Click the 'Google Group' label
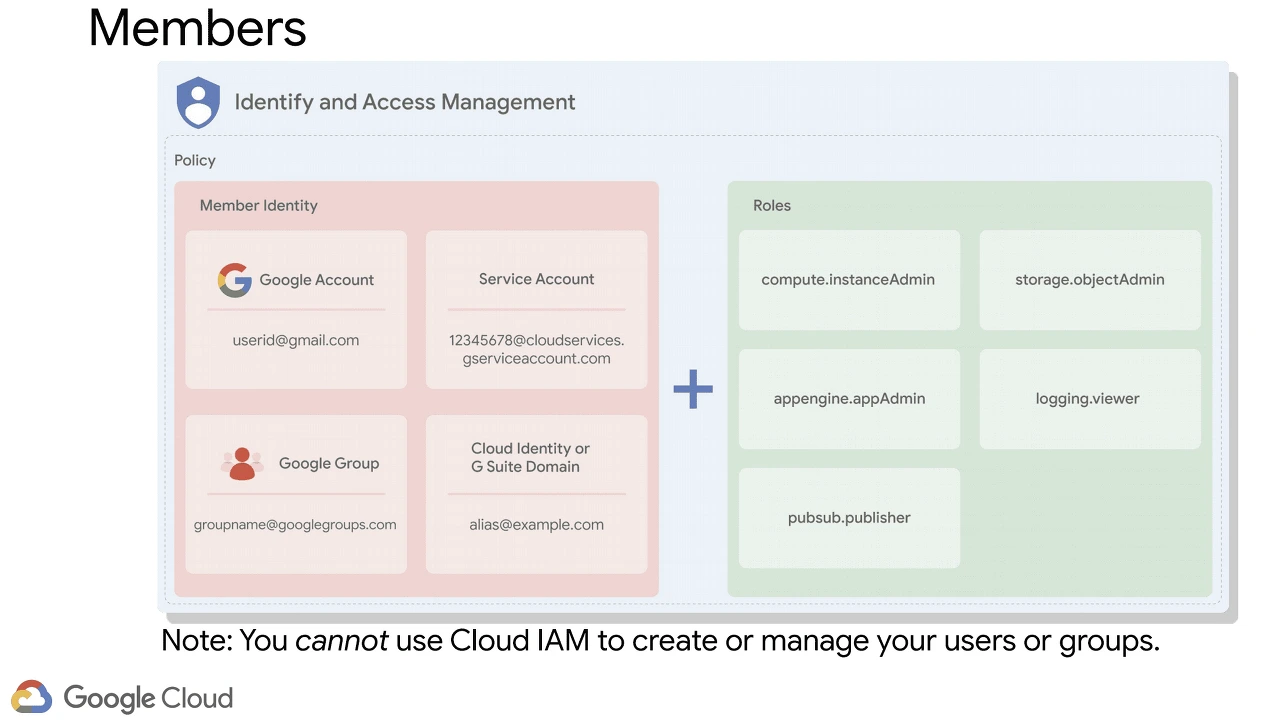The height and width of the screenshot is (720, 1280). (x=329, y=463)
